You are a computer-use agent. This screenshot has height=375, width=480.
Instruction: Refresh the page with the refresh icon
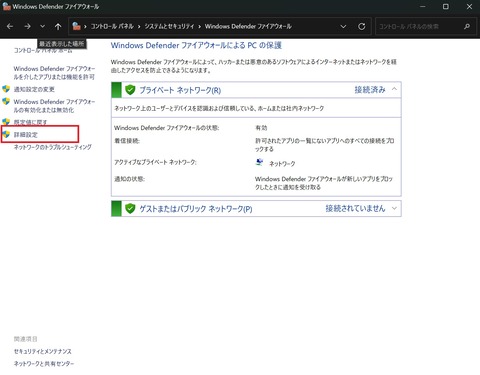(x=362, y=26)
